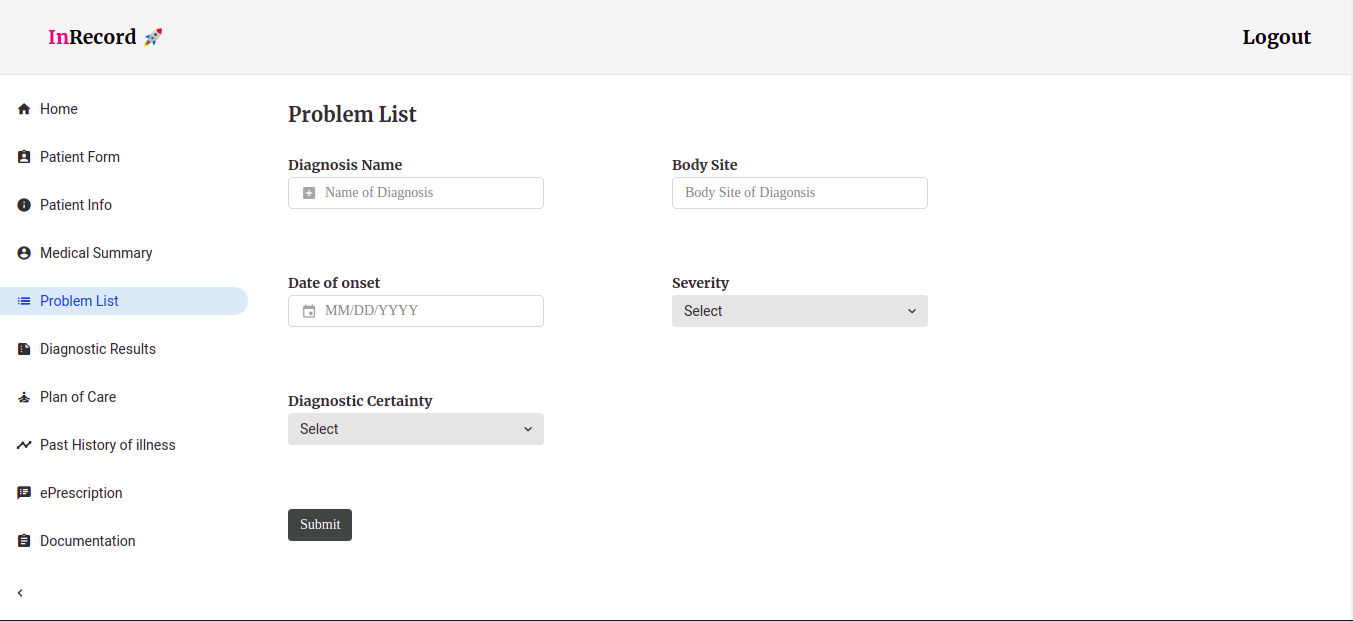Screen dimensions: 1353x621
Task: Click the Patient Info circle icon
Action: (x=24, y=205)
